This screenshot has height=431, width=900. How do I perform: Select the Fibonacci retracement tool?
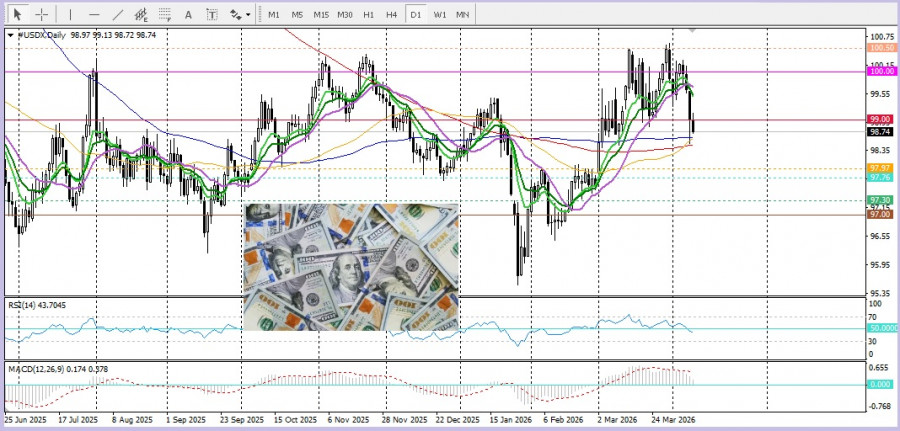click(164, 15)
